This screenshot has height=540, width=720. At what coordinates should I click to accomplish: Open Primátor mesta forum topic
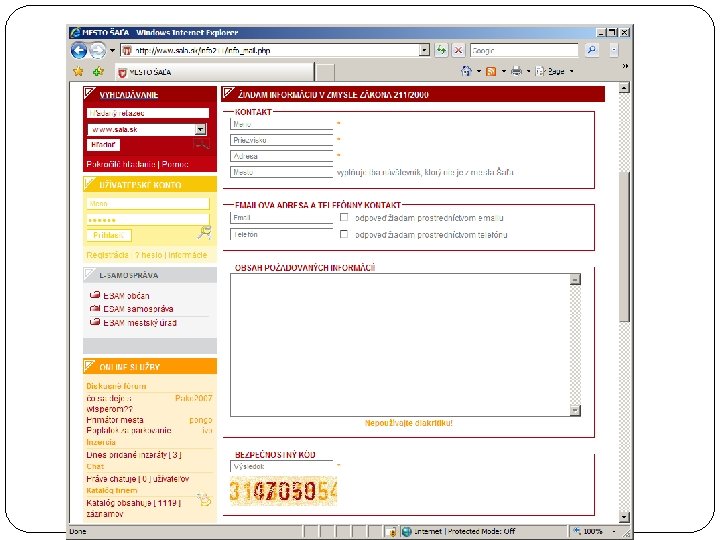(x=115, y=420)
